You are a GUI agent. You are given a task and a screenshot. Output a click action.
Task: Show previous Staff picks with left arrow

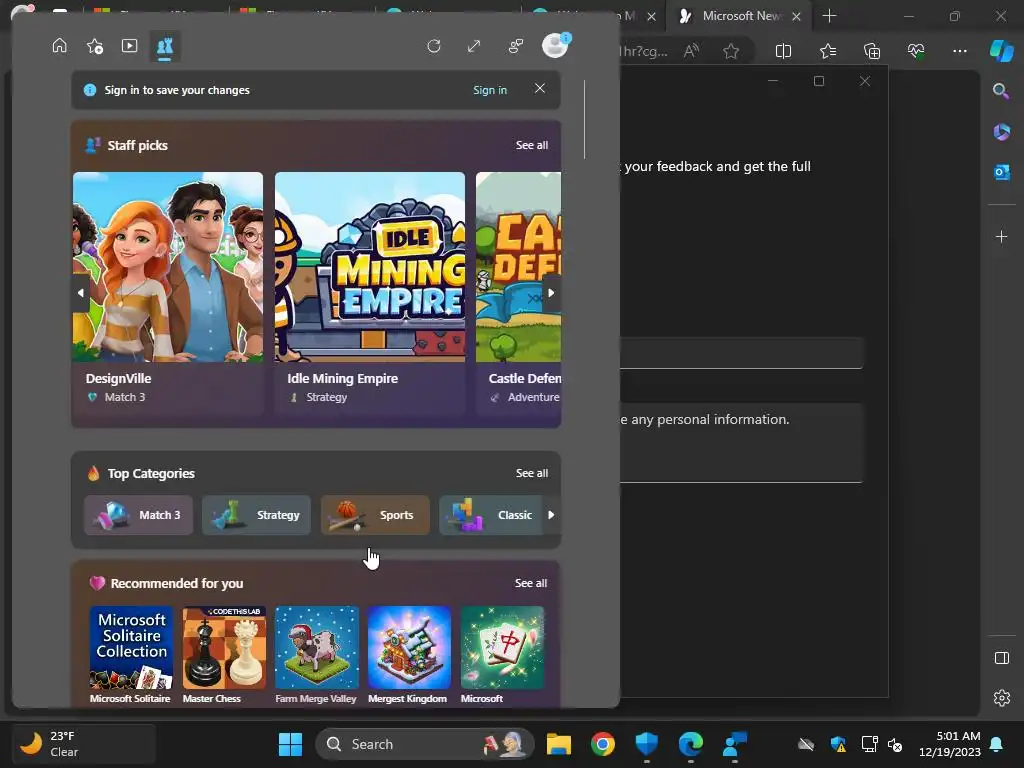(x=80, y=293)
